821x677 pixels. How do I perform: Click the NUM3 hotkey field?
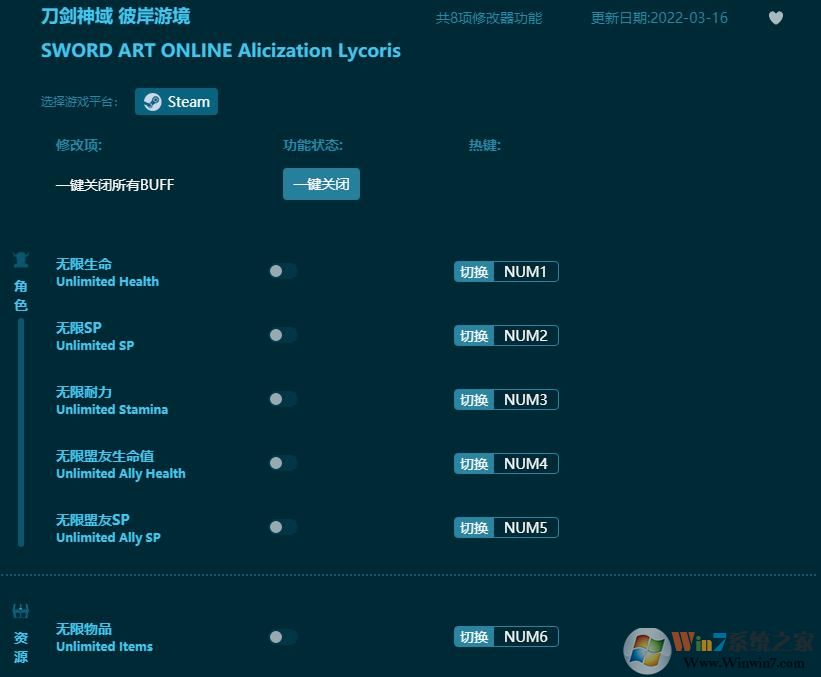(526, 399)
